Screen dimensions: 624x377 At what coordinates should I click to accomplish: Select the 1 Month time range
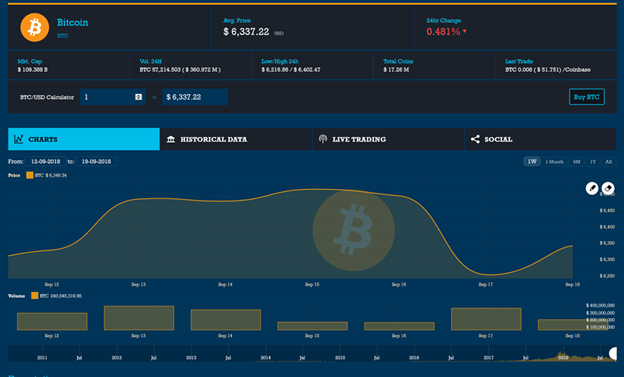coord(554,162)
